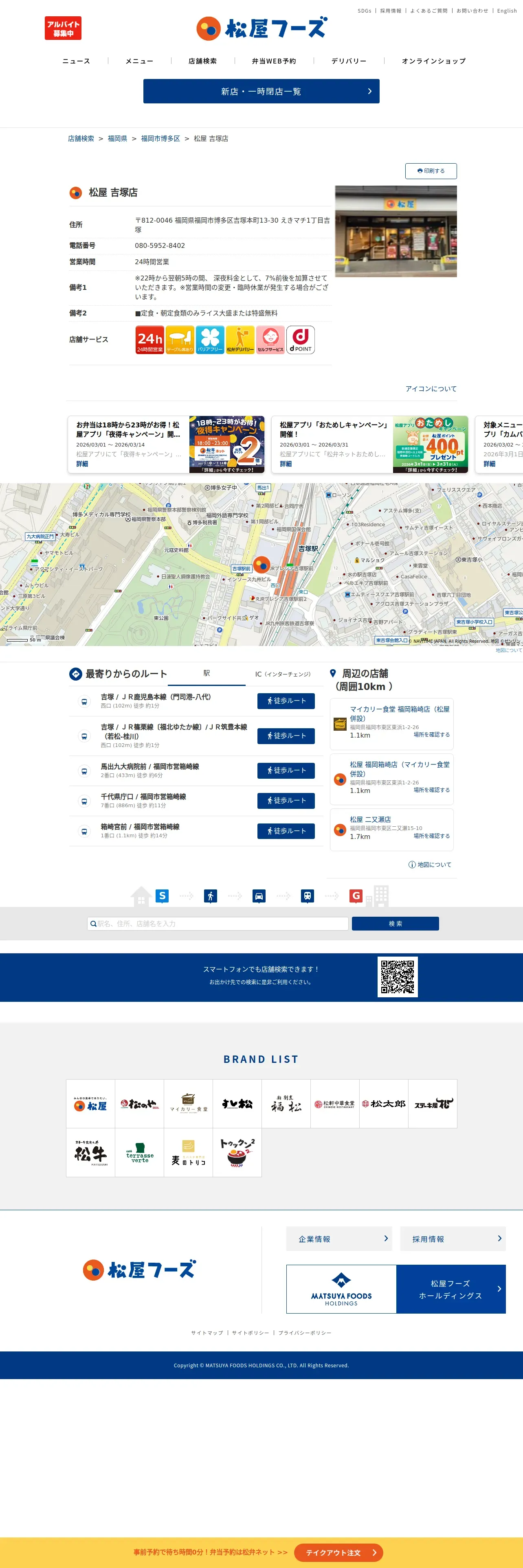
Task: Open the 福松 brand logo
Action: point(286,1104)
